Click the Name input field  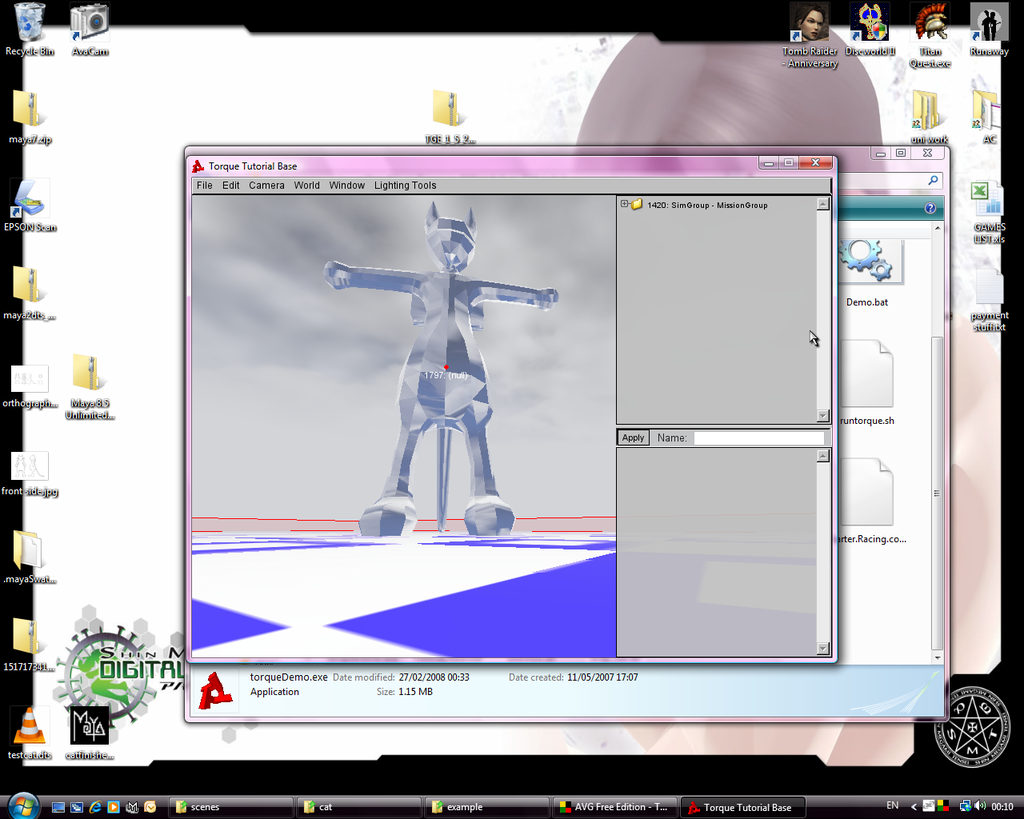pos(759,438)
